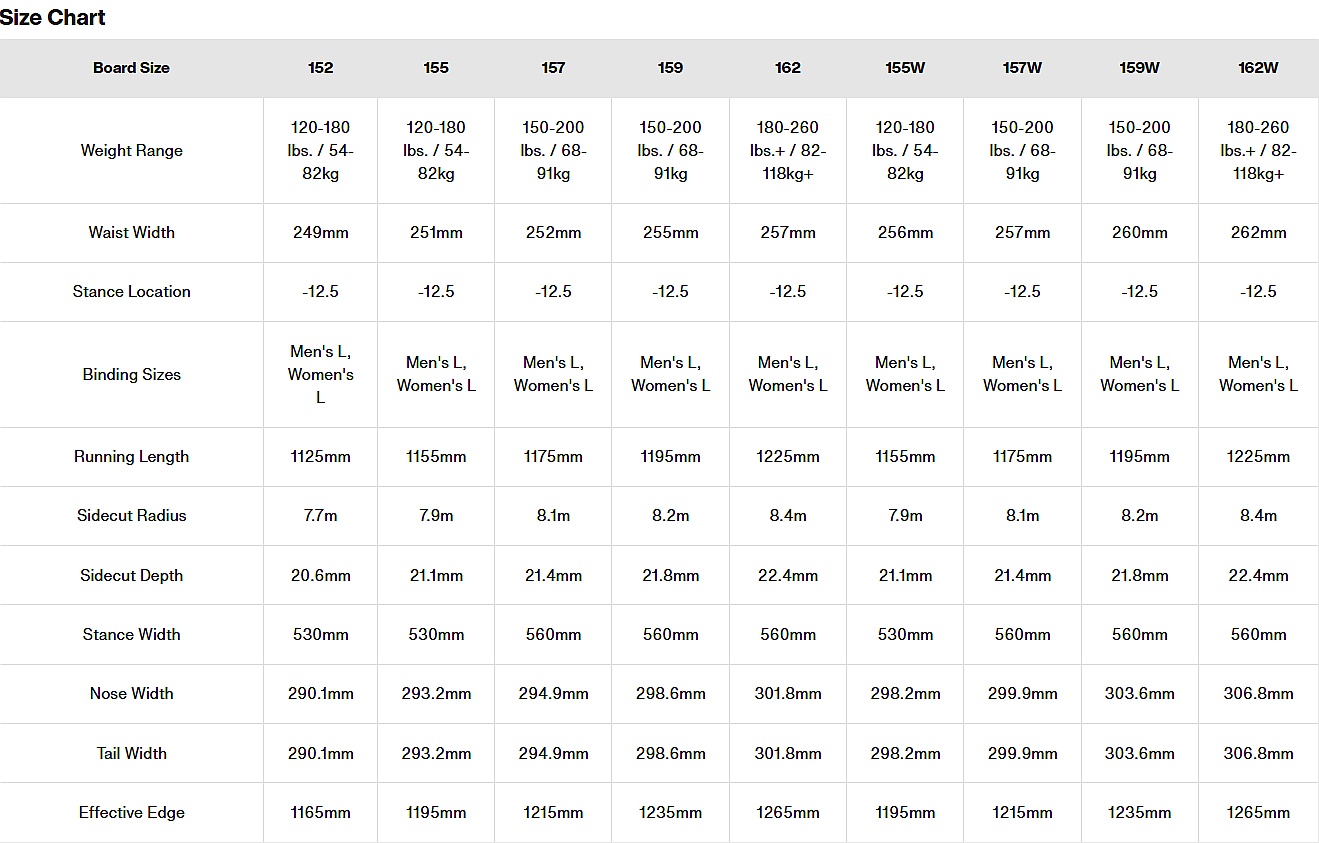Select the Waist Width row label
This screenshot has height=843, width=1319.
(x=131, y=232)
